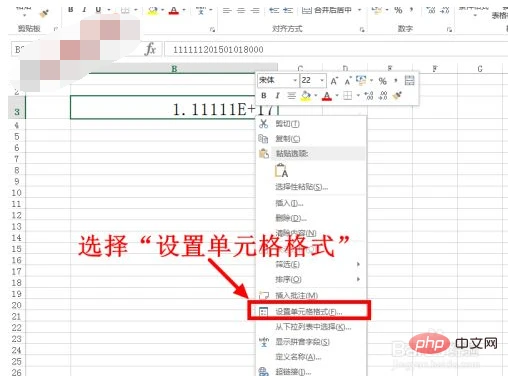The height and width of the screenshot is (376, 508).
Task: Apply mini toolbar red font color
Action: click(327, 96)
